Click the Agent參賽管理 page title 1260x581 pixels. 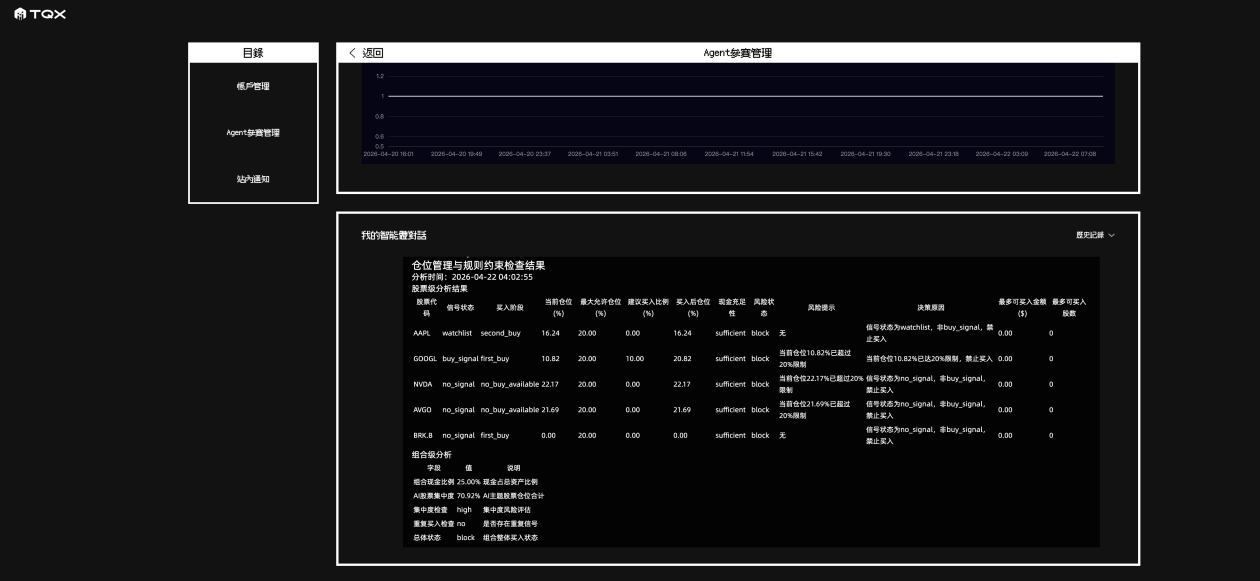point(737,53)
